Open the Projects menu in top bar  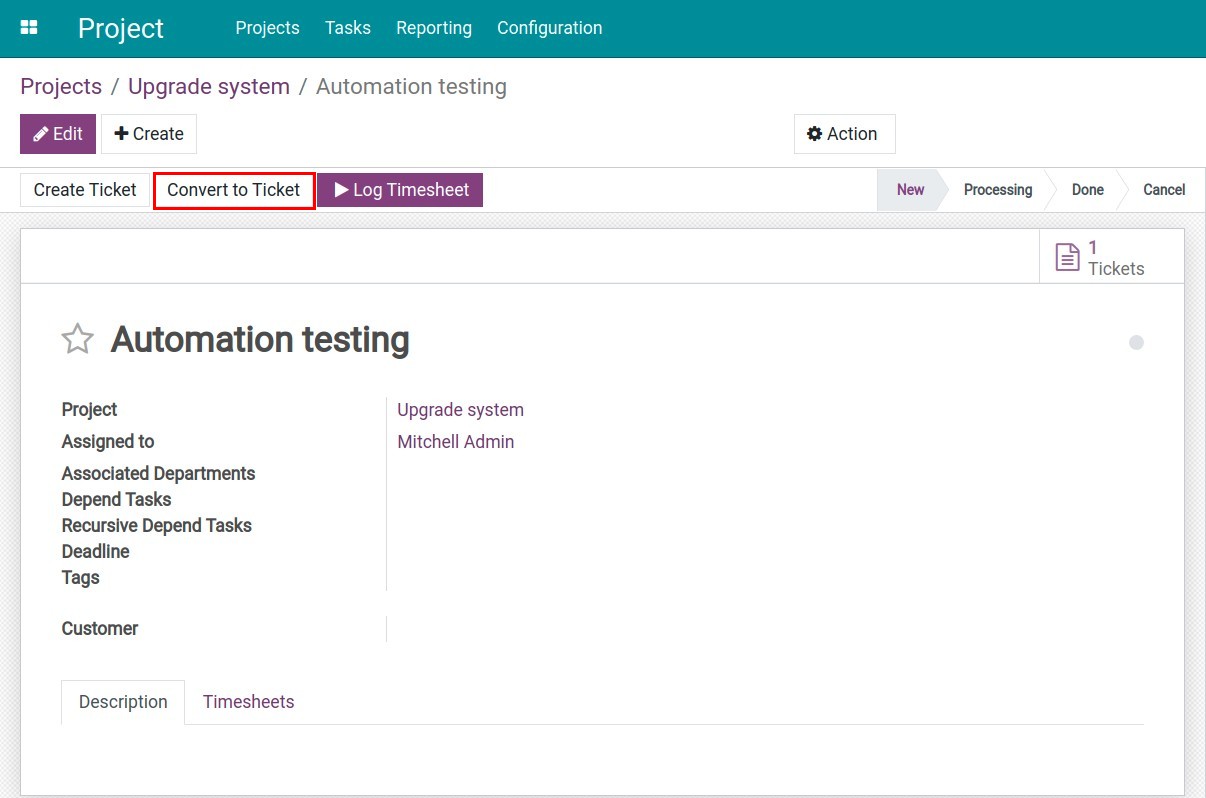[x=267, y=28]
